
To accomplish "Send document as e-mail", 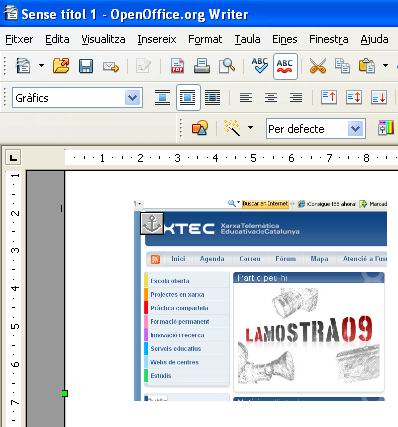I will coord(111,66).
